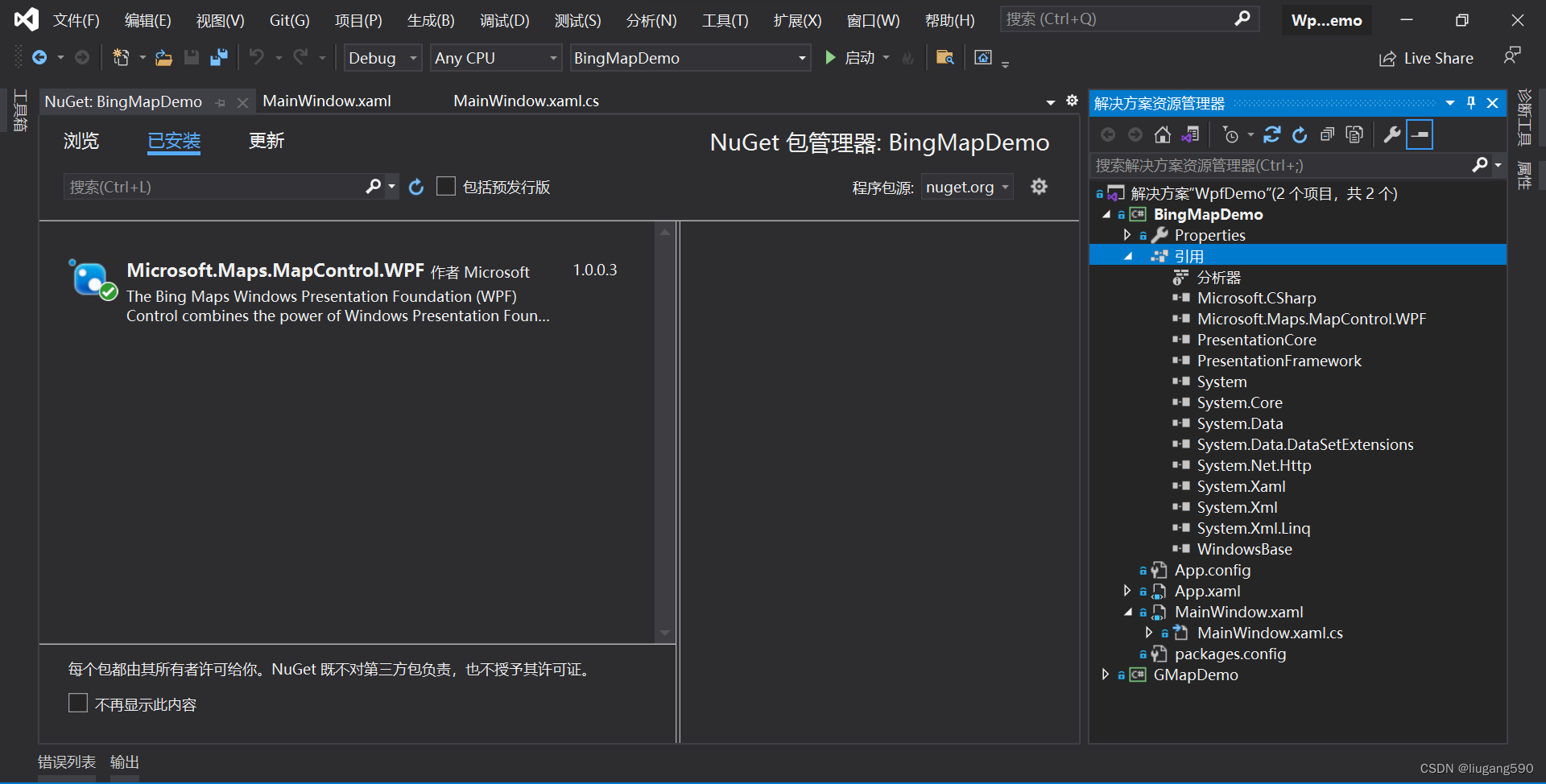
Task: Select the Microsoft.Maps.MapControl.WPF package entry
Action: [x=346, y=292]
